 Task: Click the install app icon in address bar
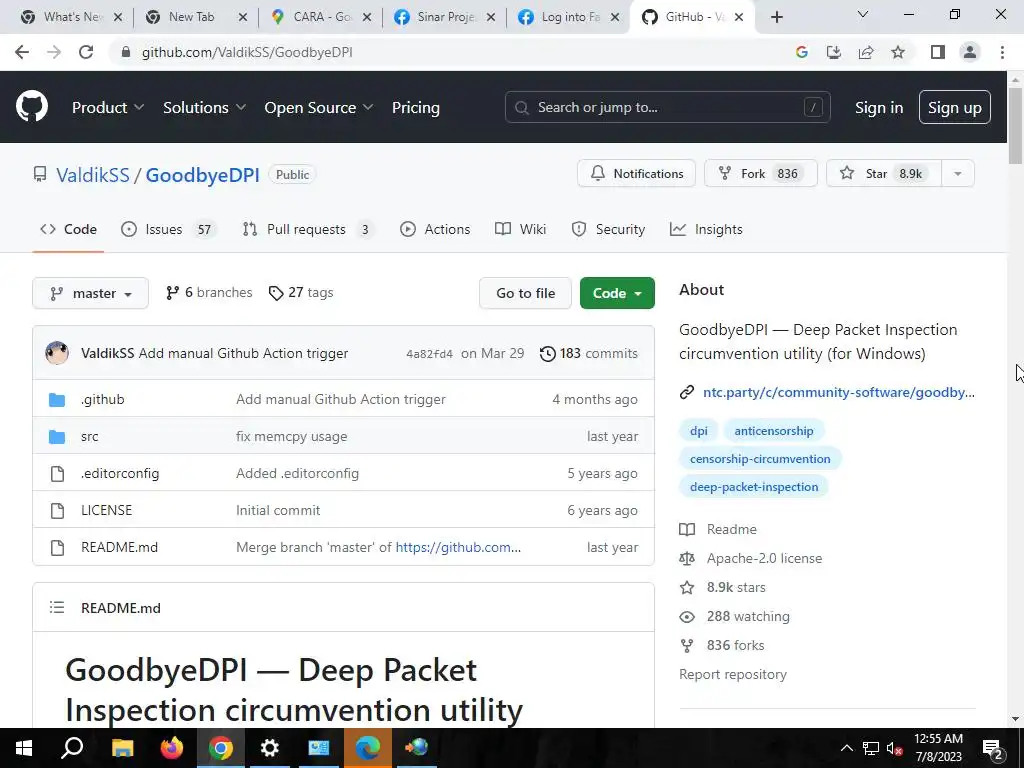(834, 52)
